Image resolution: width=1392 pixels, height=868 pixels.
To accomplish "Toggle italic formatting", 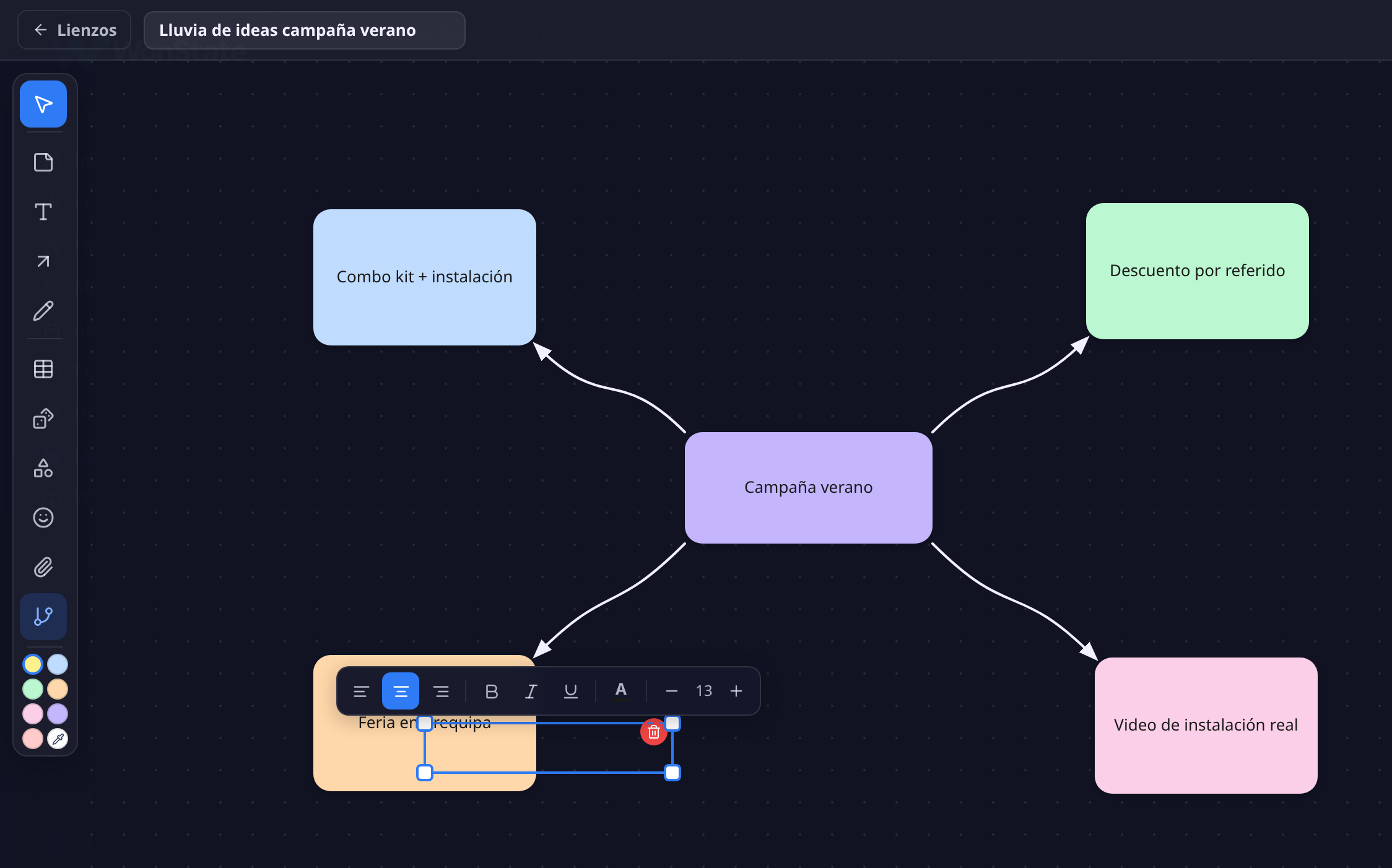I will 531,691.
